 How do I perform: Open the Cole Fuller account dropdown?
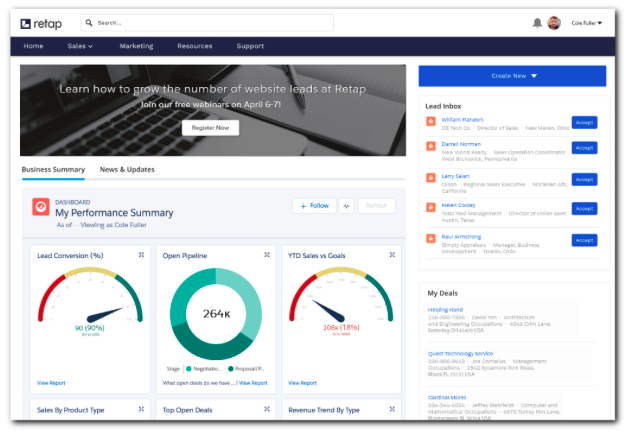click(x=587, y=23)
